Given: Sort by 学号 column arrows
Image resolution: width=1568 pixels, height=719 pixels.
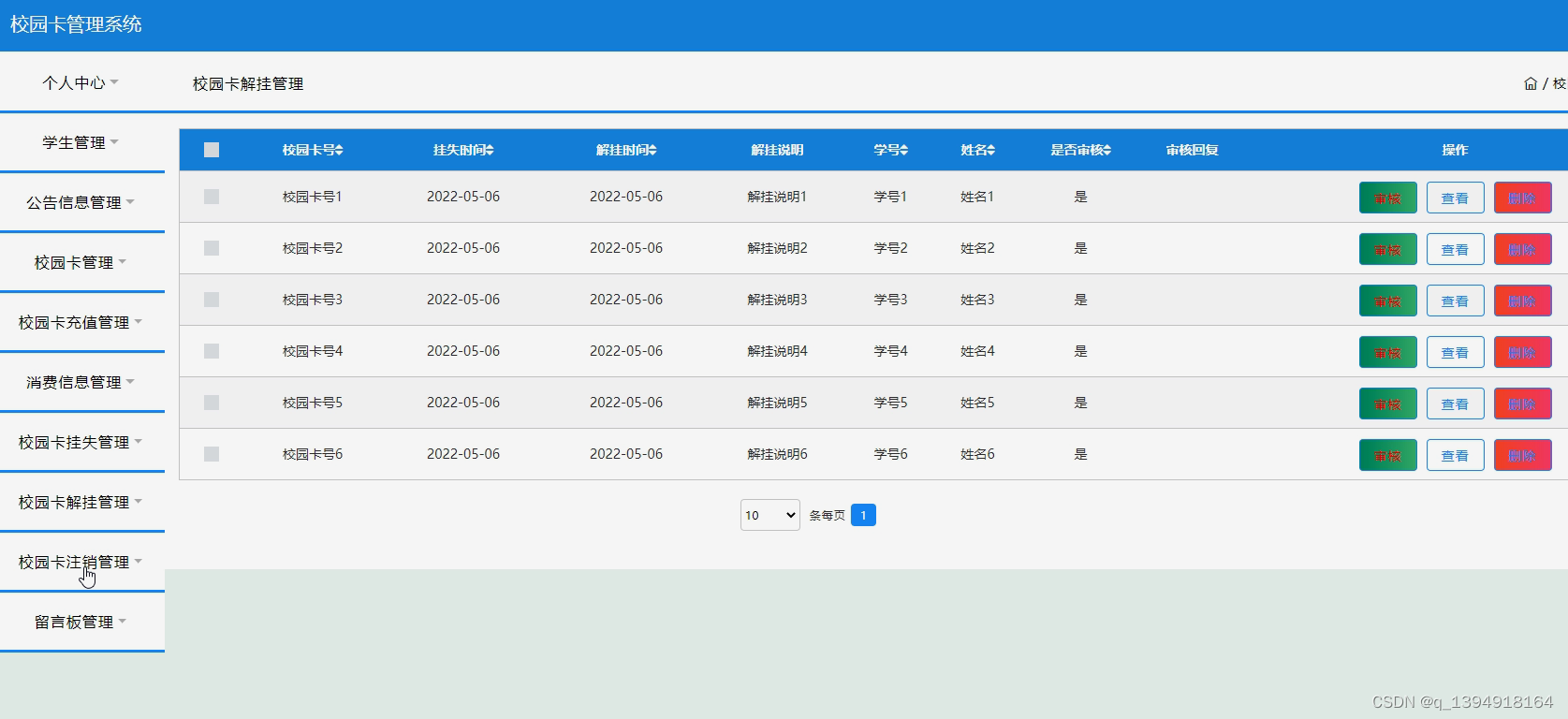Looking at the screenshot, I should coord(904,150).
